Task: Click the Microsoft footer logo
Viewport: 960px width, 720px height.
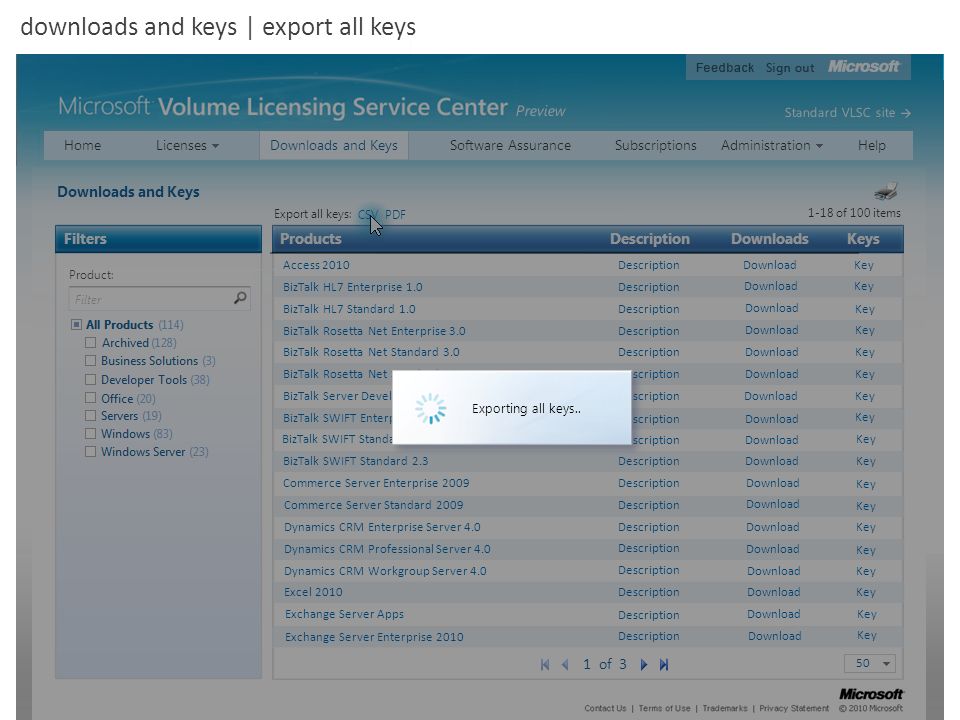Action: pos(871,694)
